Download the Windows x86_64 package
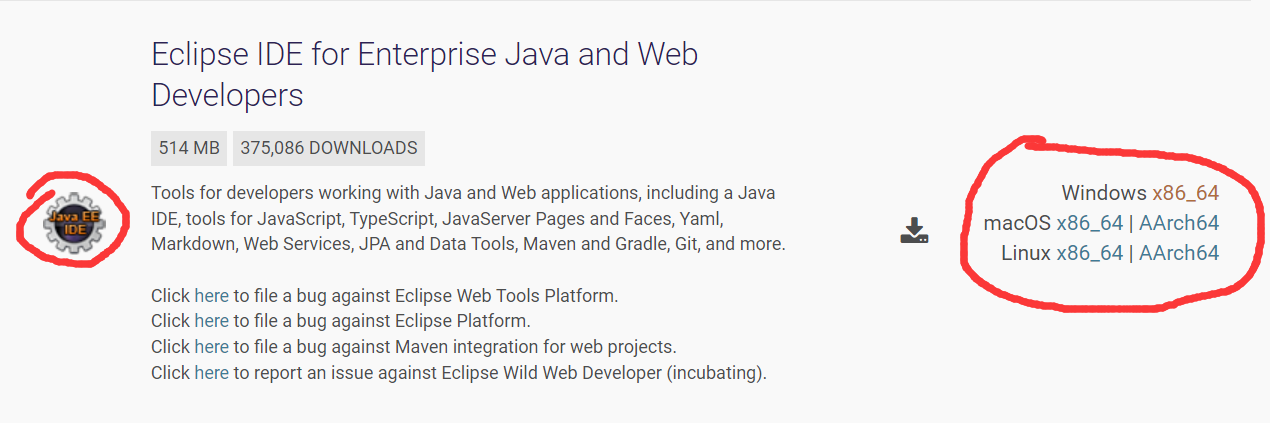This screenshot has height=423, width=1270. point(1185,193)
